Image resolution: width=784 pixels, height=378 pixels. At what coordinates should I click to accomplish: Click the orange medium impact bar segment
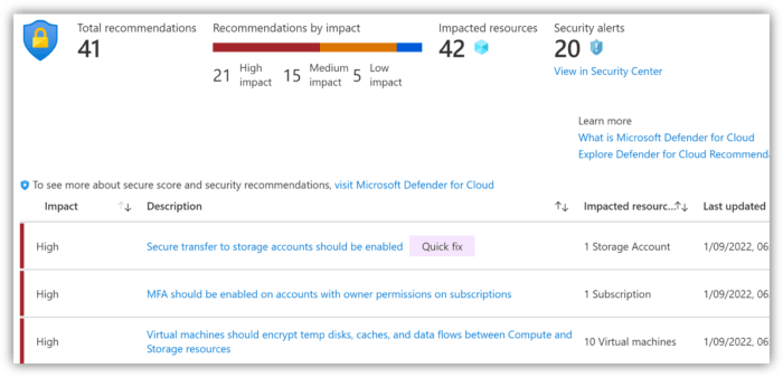(x=358, y=48)
